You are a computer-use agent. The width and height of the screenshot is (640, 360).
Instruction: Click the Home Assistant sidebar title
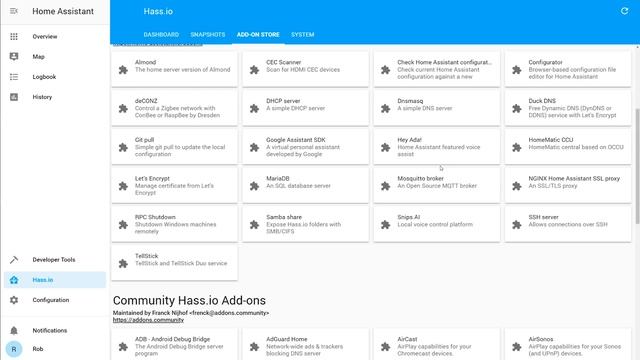[63, 11]
